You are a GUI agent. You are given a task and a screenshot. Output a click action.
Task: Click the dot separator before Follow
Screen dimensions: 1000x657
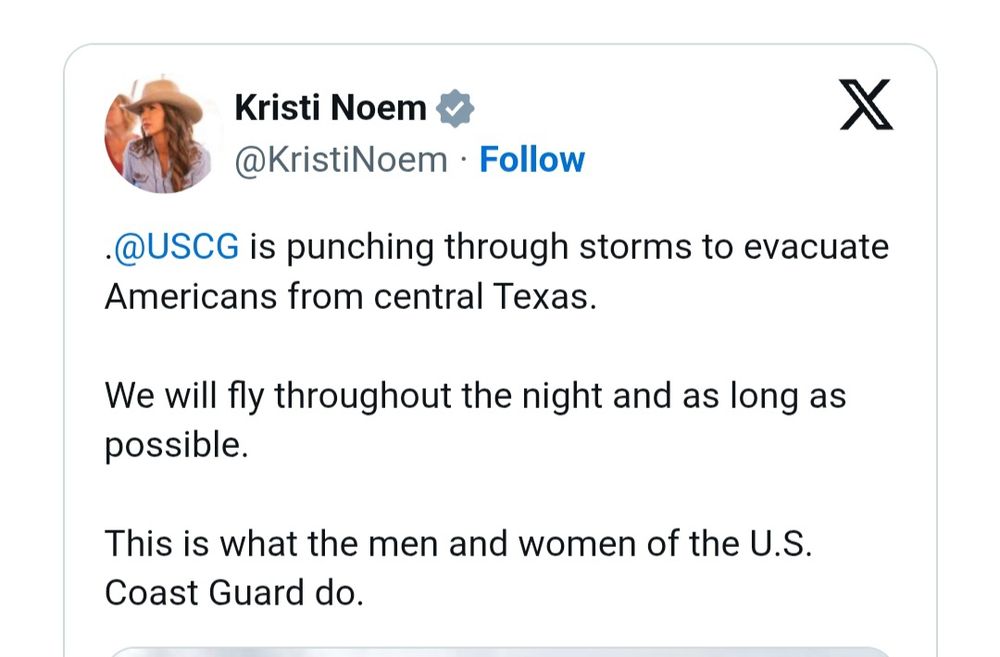464,160
